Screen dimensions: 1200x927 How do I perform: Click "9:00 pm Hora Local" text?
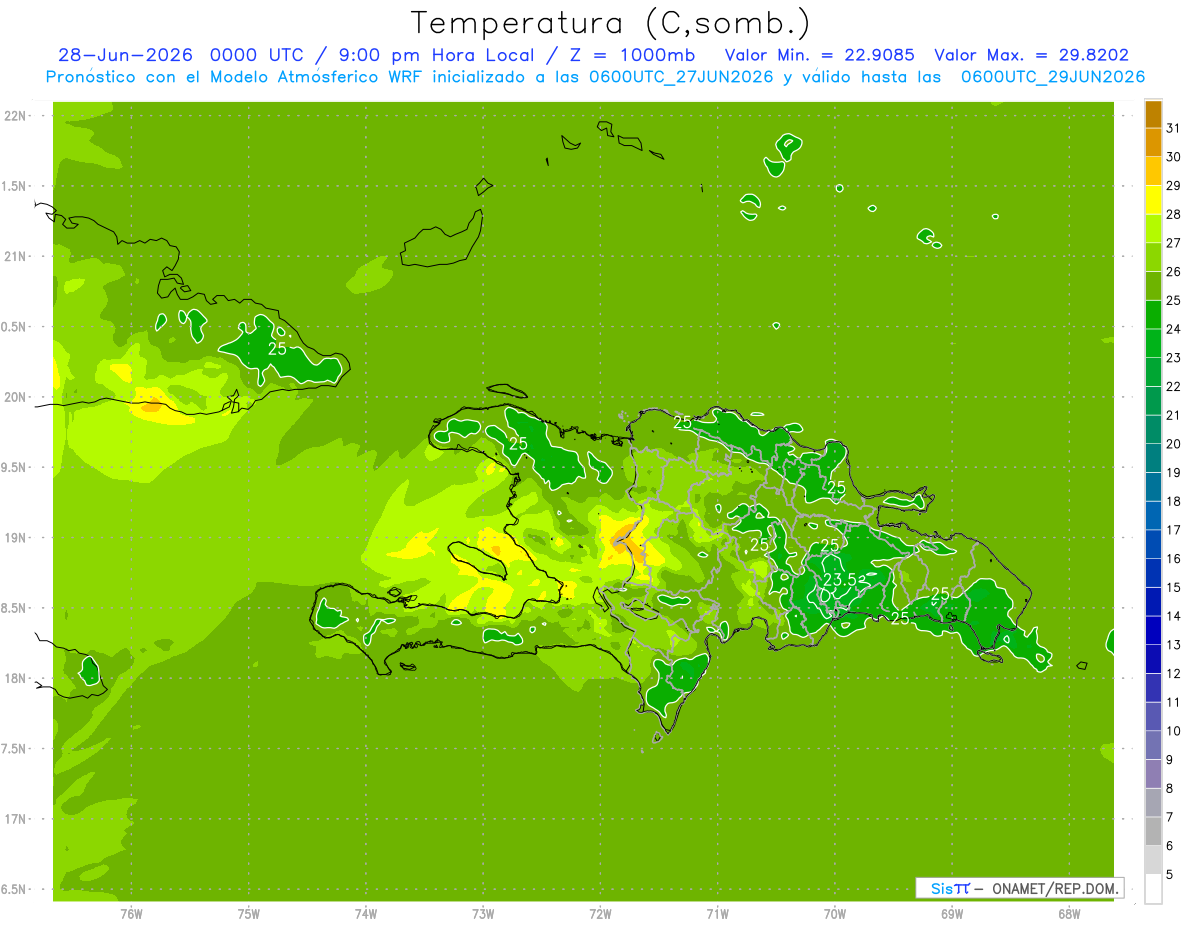pos(439,55)
